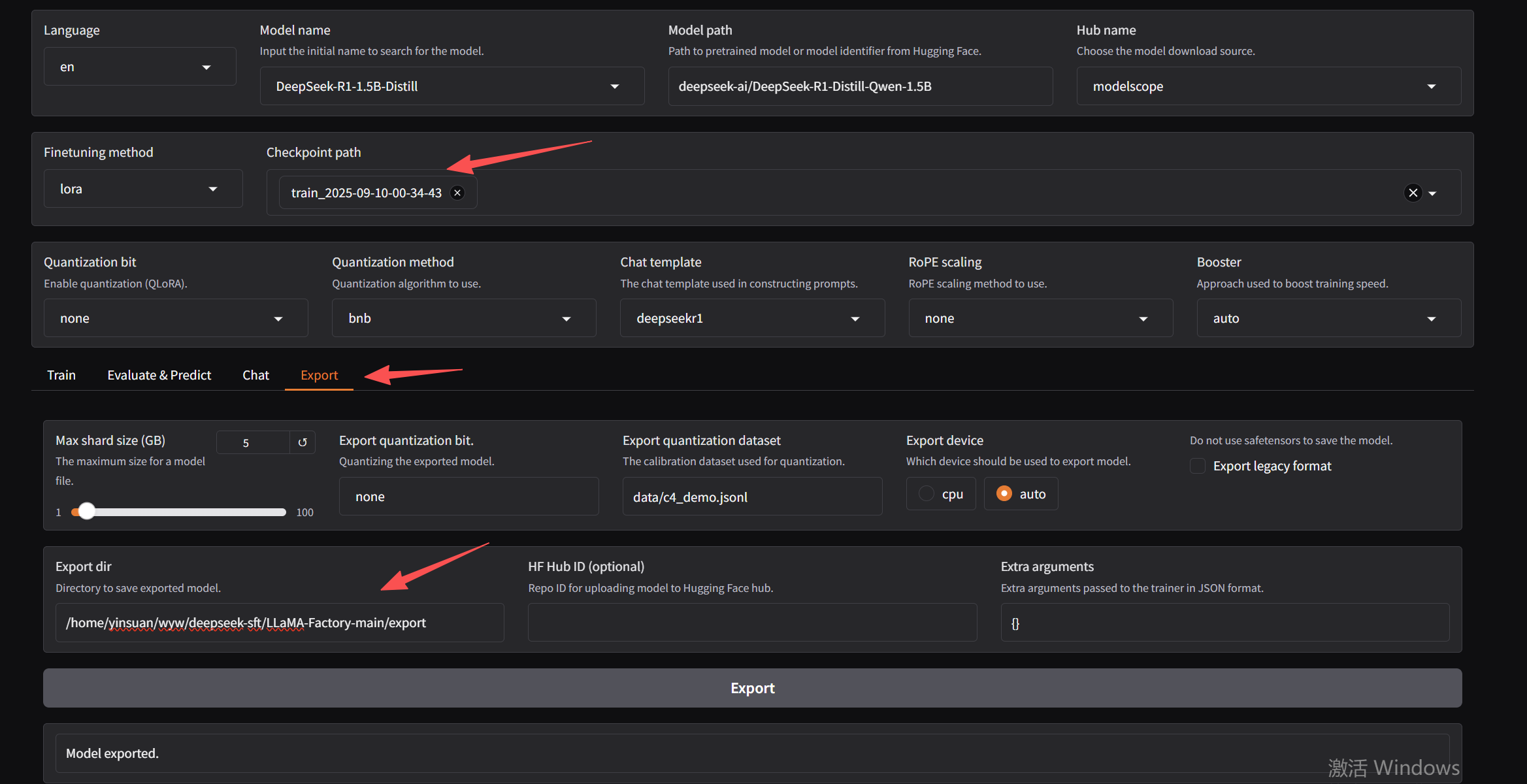The height and width of the screenshot is (784, 1527).
Task: Enable Export legacy format checkbox
Action: [x=1197, y=466]
